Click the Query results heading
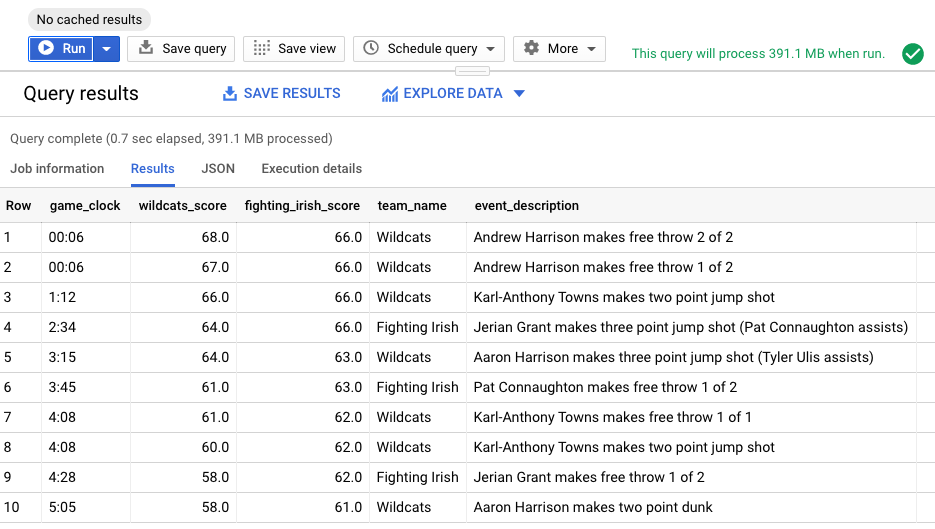Screen dimensions: 935x529 click(x=81, y=94)
